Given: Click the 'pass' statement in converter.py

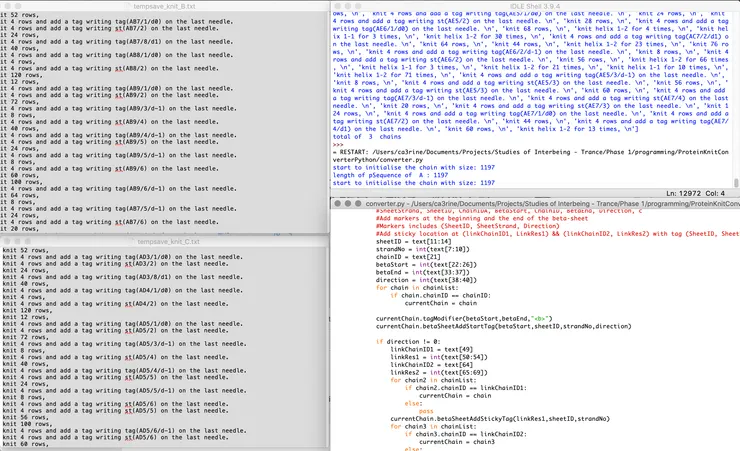Looking at the screenshot, I should tap(426, 411).
